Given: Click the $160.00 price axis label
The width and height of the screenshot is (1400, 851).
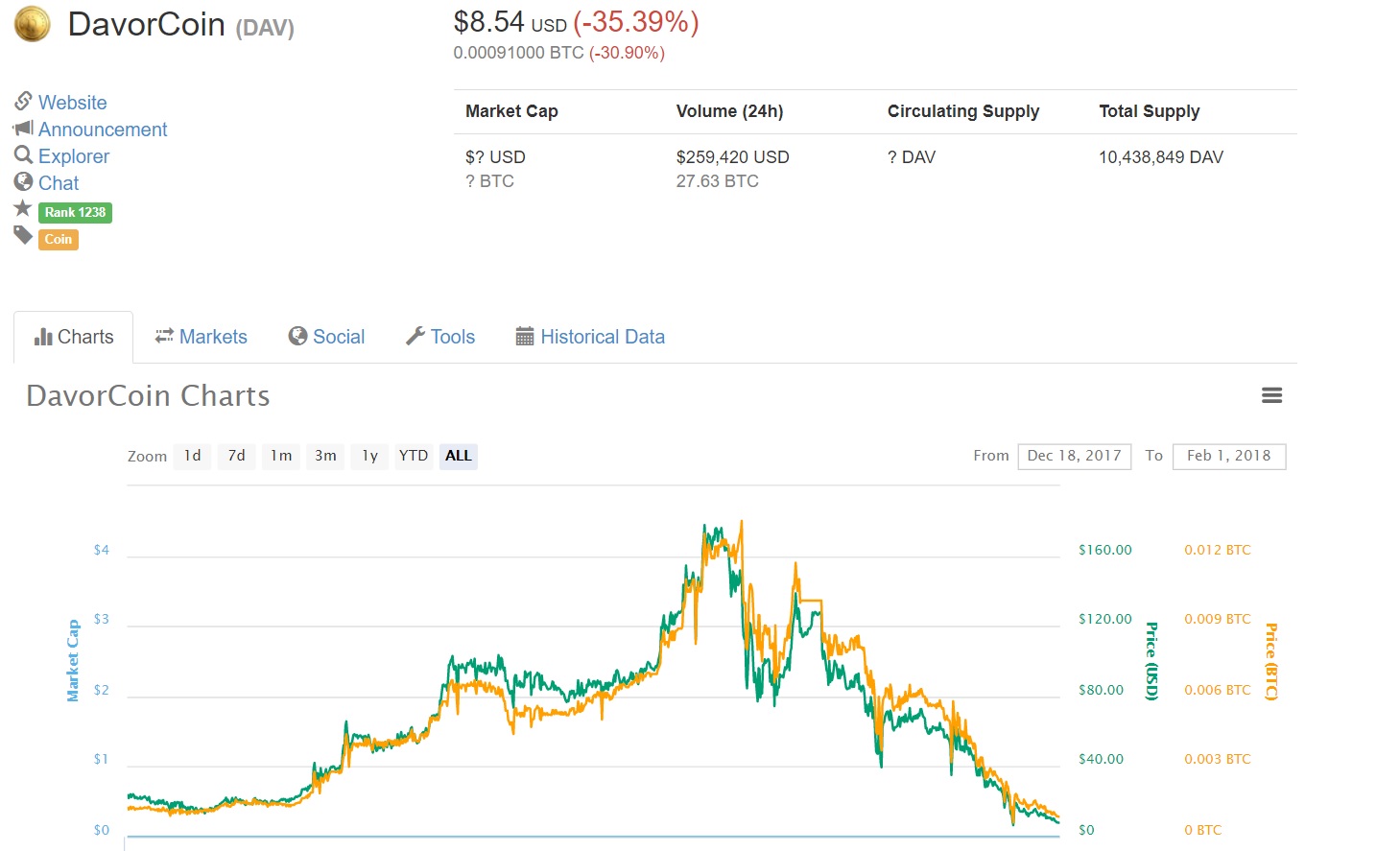Looking at the screenshot, I should [x=1105, y=550].
